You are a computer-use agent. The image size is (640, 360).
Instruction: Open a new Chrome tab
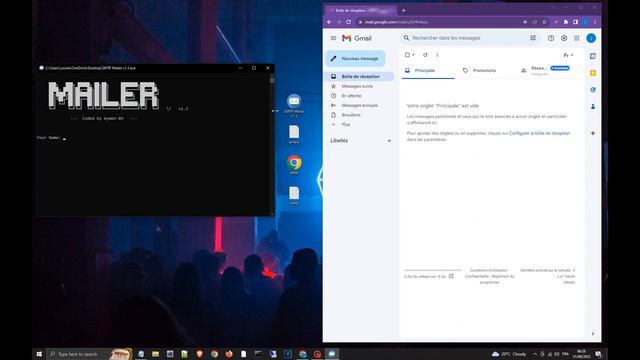[404, 10]
